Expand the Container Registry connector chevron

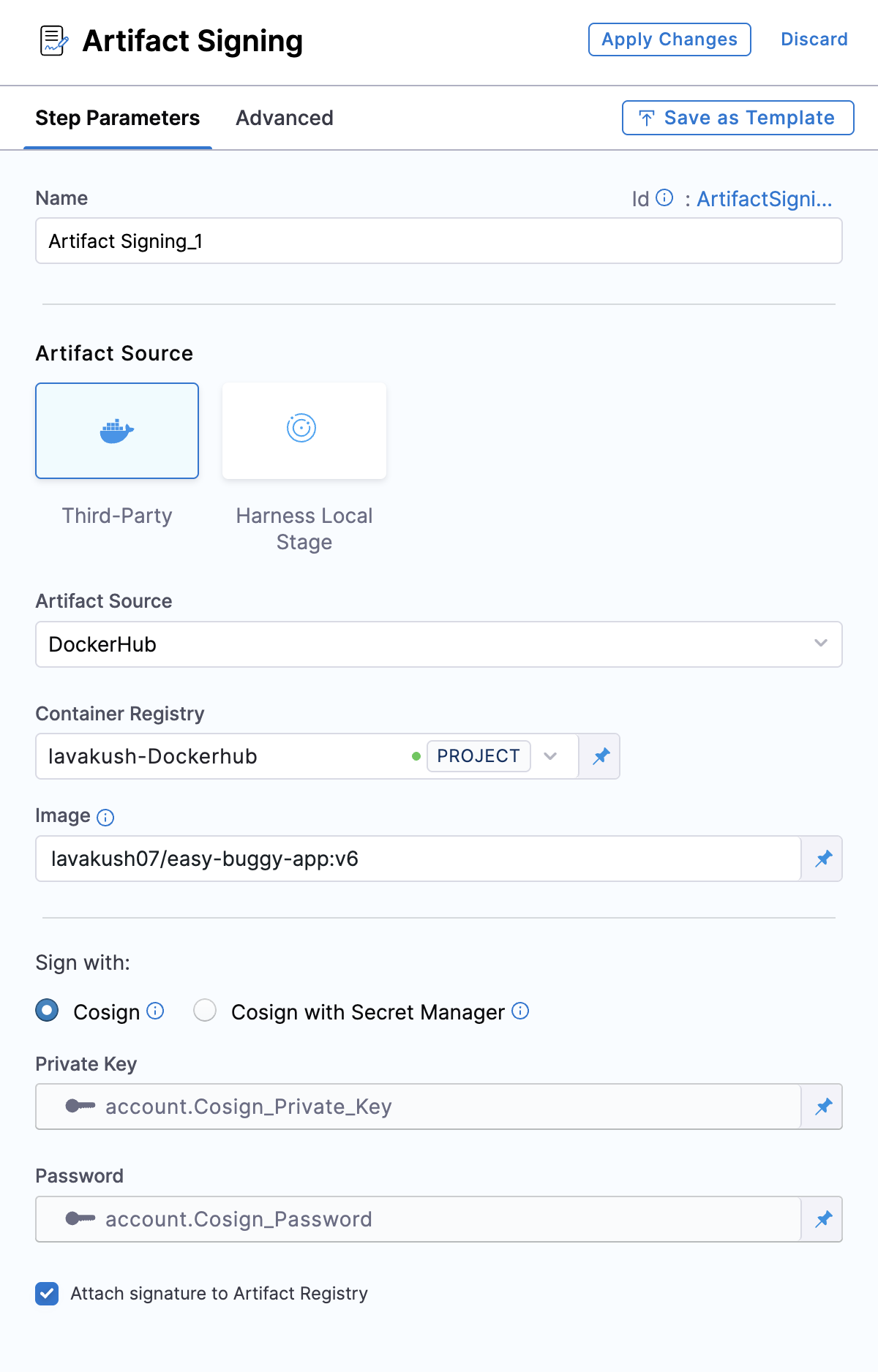click(x=550, y=756)
